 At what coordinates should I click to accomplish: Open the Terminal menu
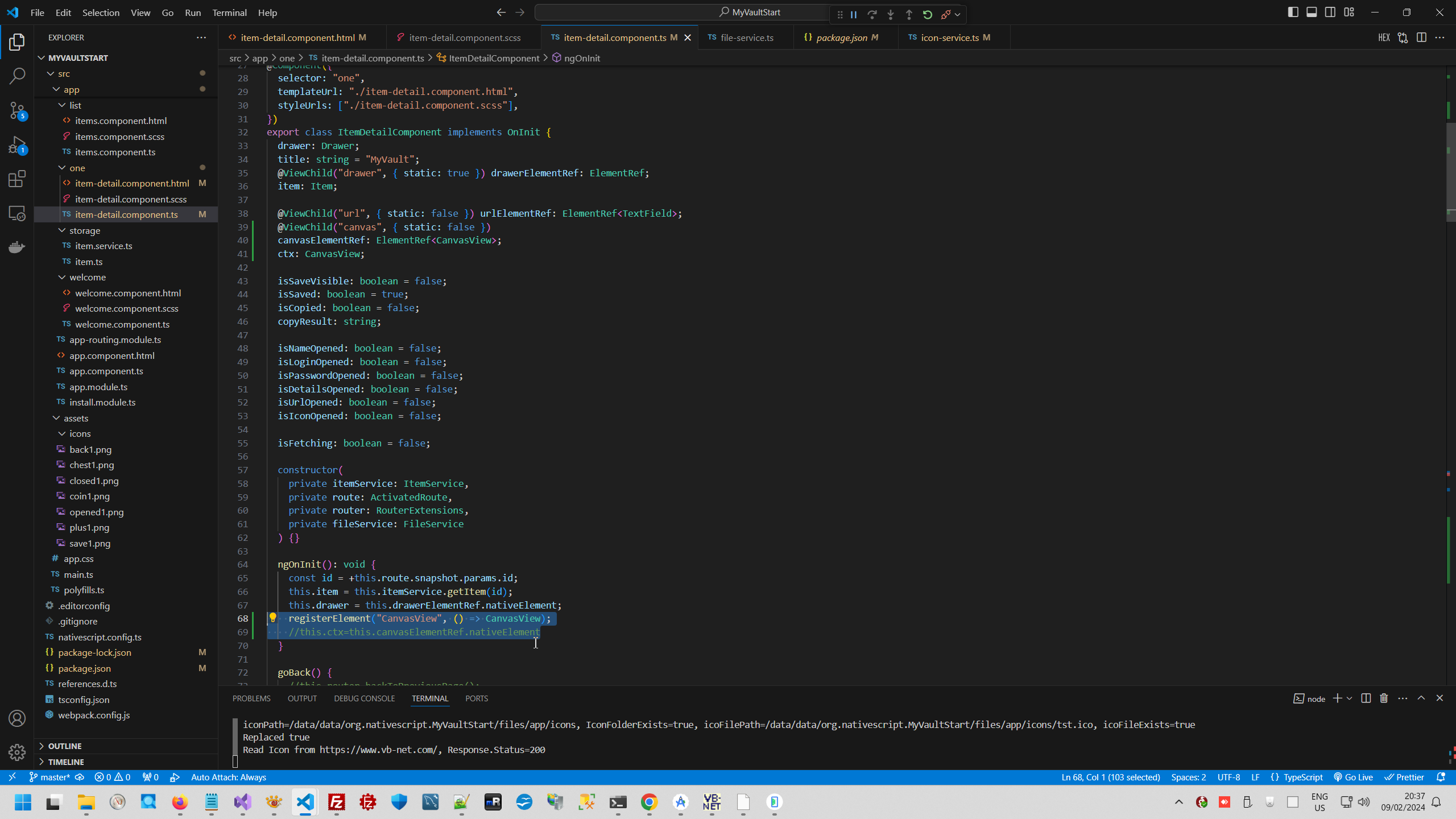click(x=229, y=12)
